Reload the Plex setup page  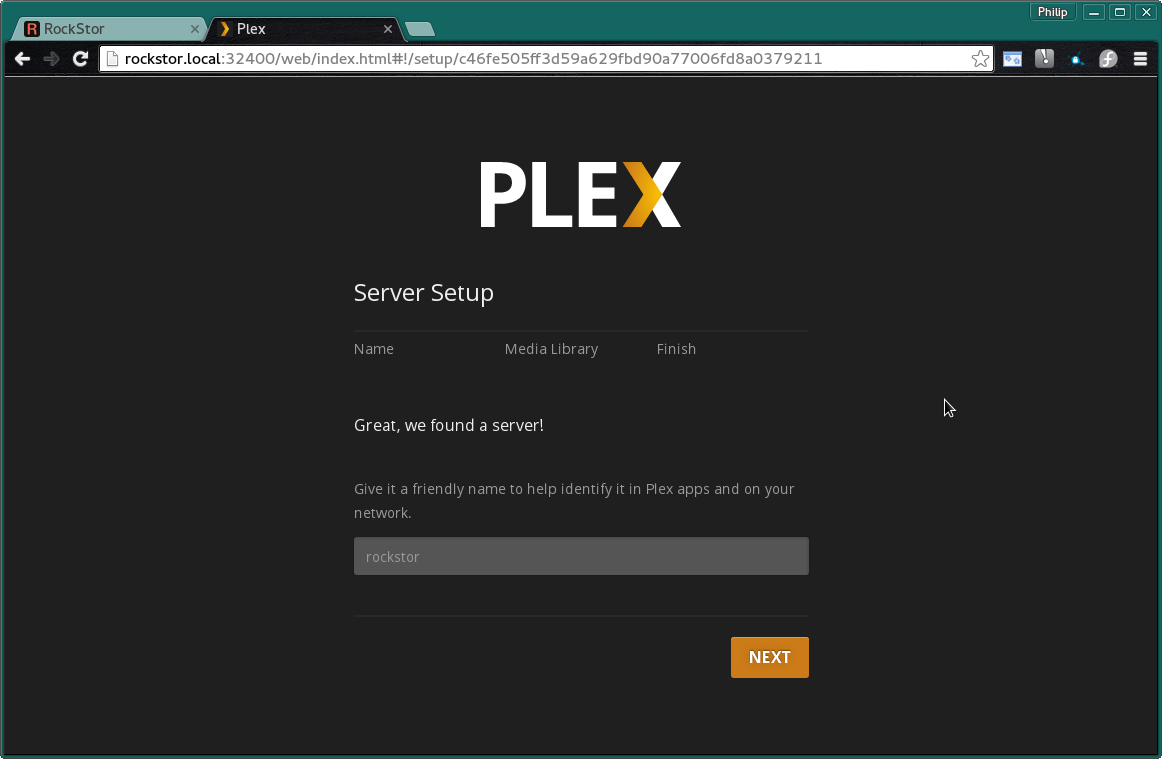pyautogui.click(x=80, y=59)
